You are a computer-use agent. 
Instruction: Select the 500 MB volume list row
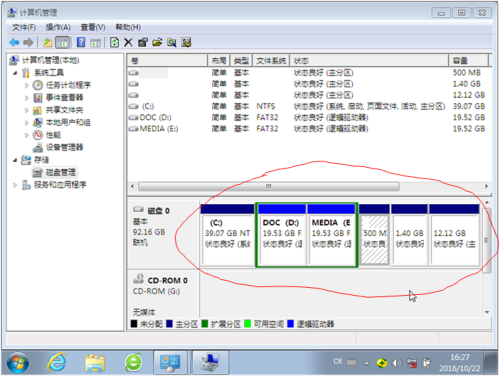[x=308, y=73]
